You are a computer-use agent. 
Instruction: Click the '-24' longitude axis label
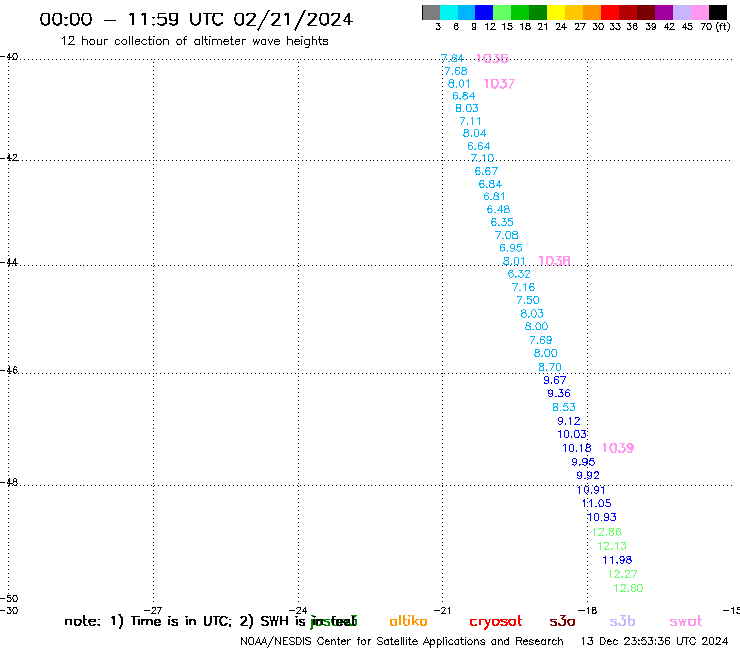298,610
